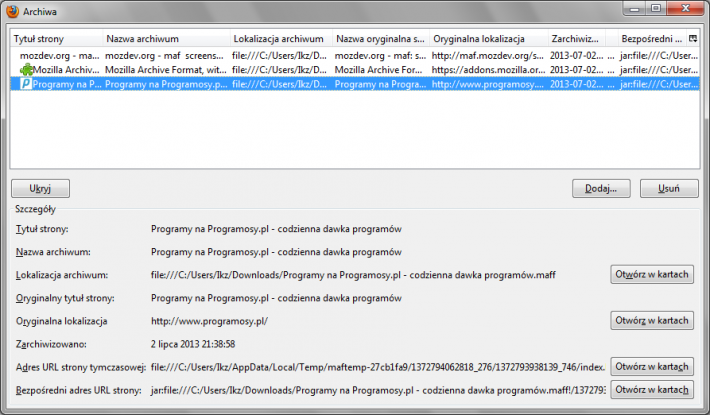Open Oryginalna lokalizacja via Otwórz w kartach
The image size is (710, 415).
(652, 321)
